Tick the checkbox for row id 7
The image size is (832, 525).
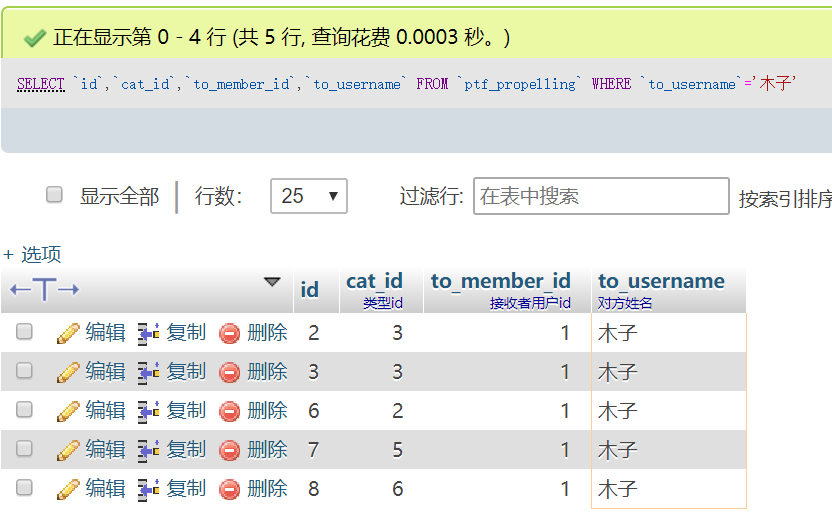pyautogui.click(x=24, y=449)
